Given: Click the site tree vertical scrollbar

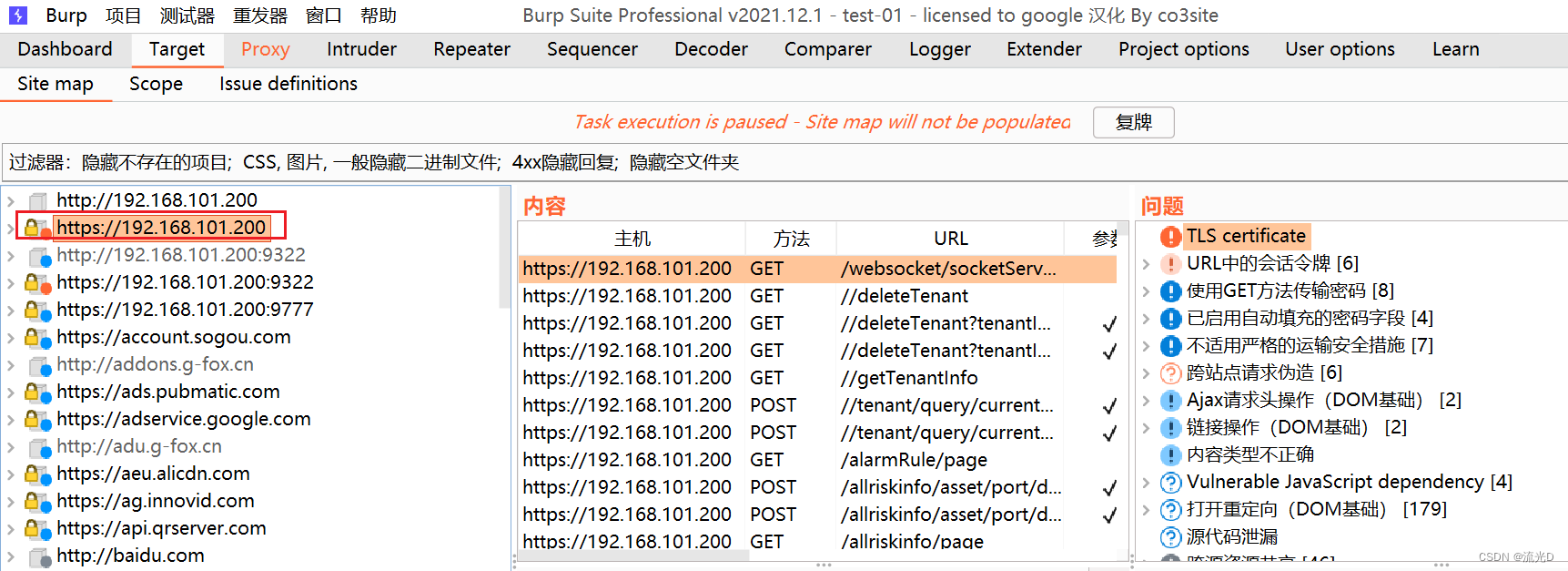Looking at the screenshot, I should (x=503, y=247).
